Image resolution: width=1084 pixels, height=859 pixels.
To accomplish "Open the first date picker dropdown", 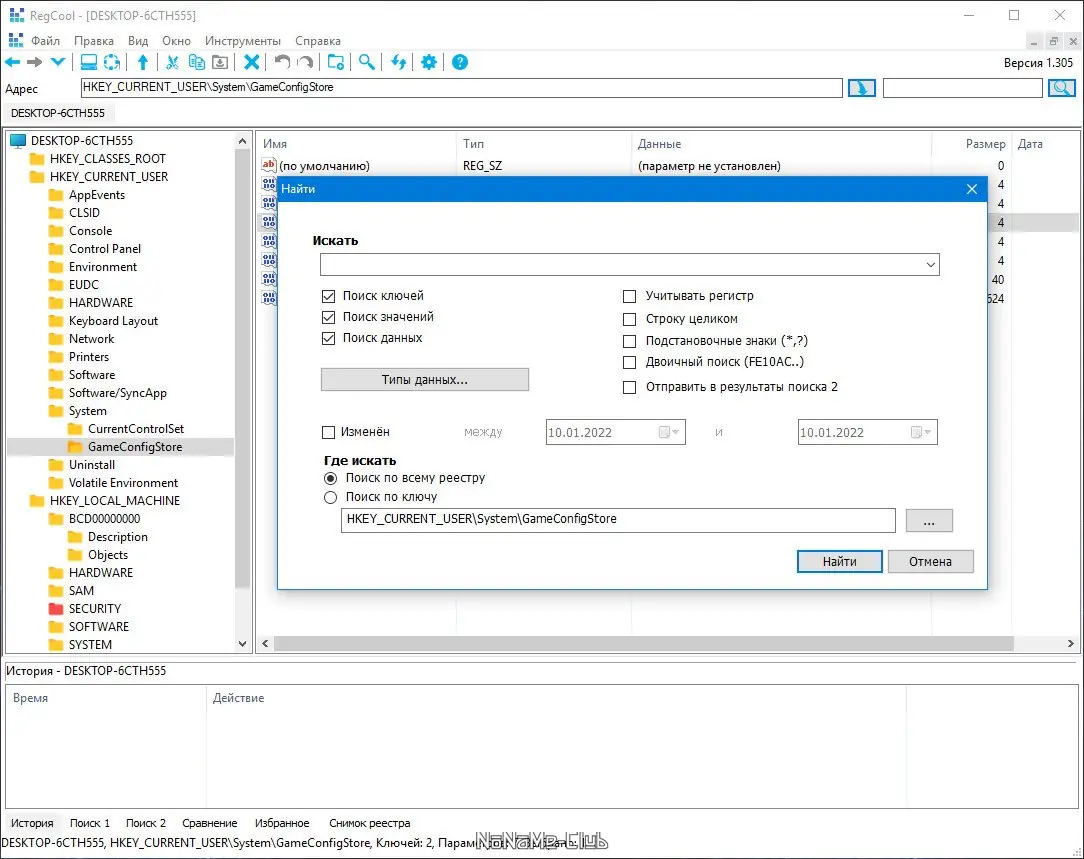I will click(x=671, y=433).
